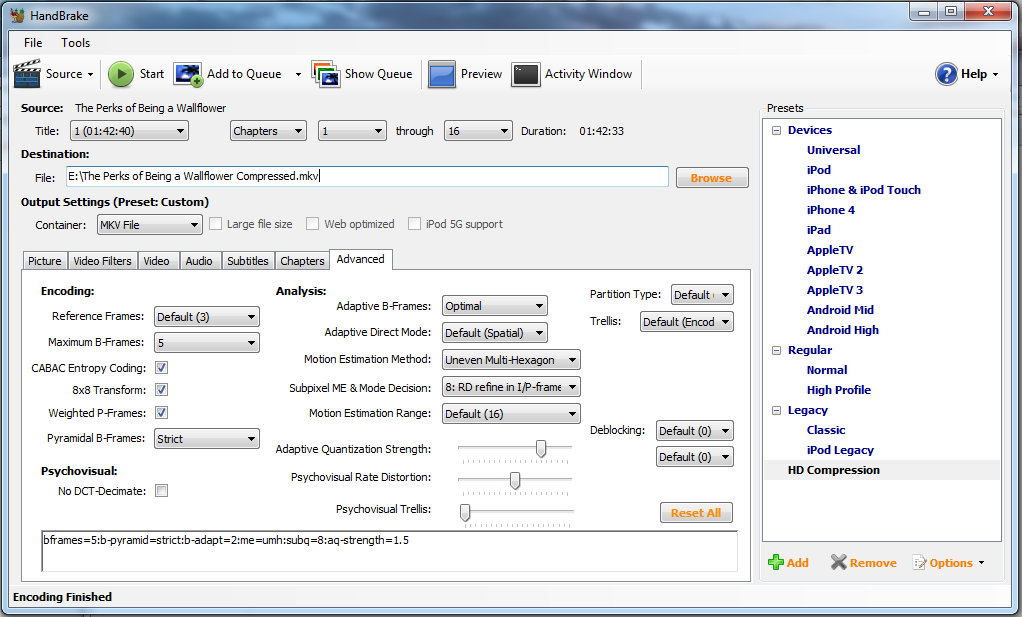The height and width of the screenshot is (617, 1022).
Task: Click the Browse button
Action: click(712, 178)
